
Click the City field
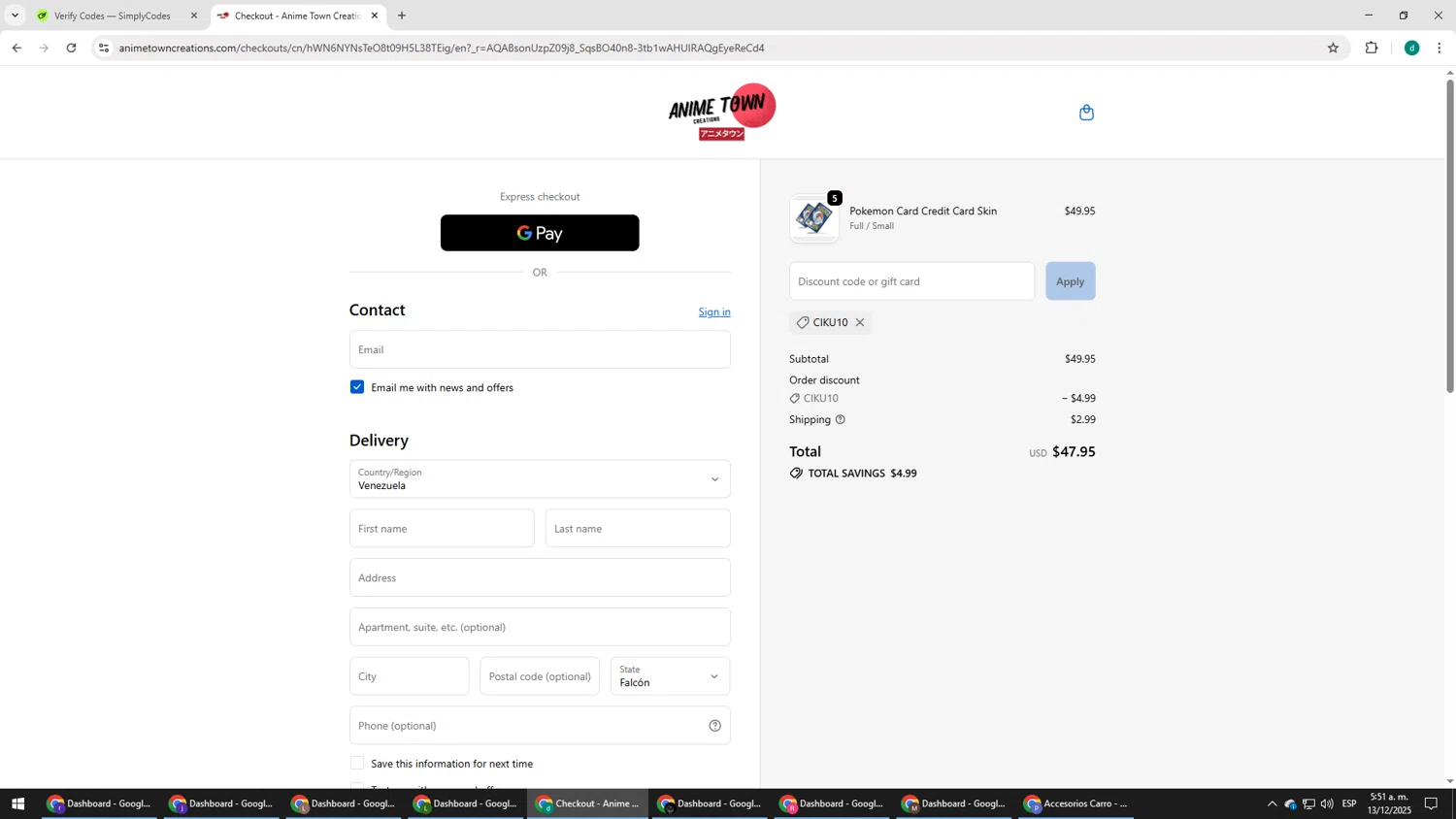coord(409,676)
